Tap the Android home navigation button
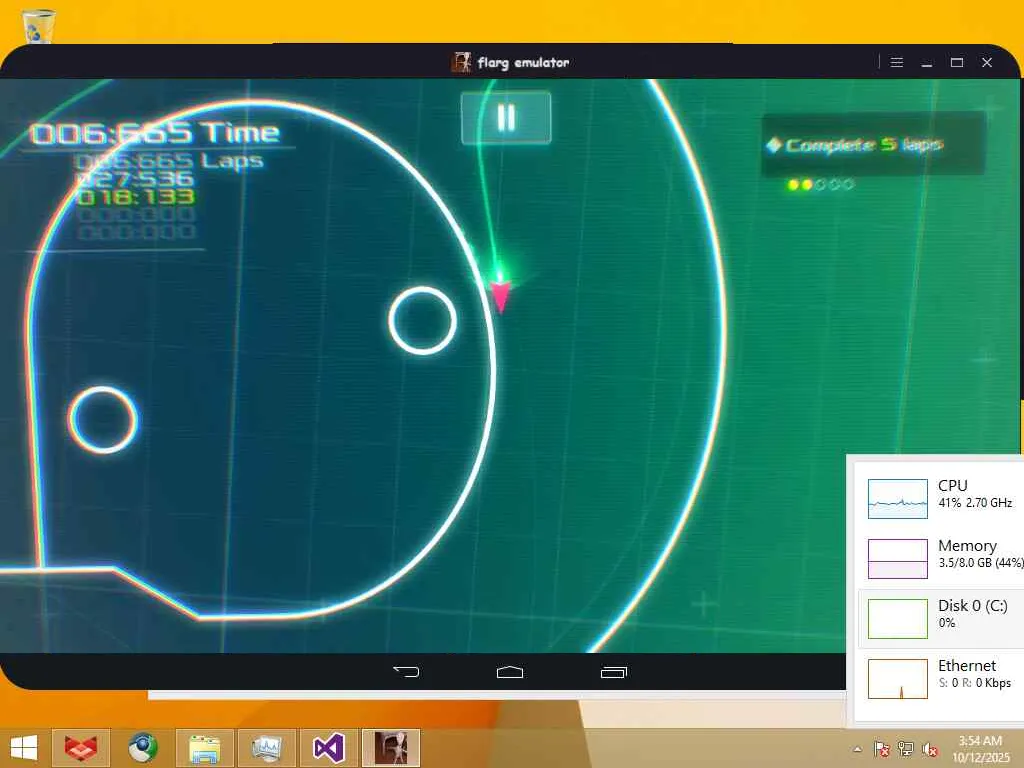1024x768 pixels. [x=510, y=671]
